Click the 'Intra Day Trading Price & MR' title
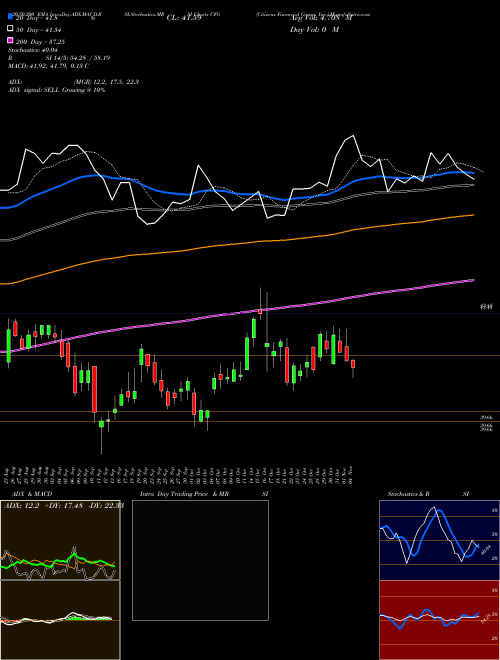 (184, 494)
